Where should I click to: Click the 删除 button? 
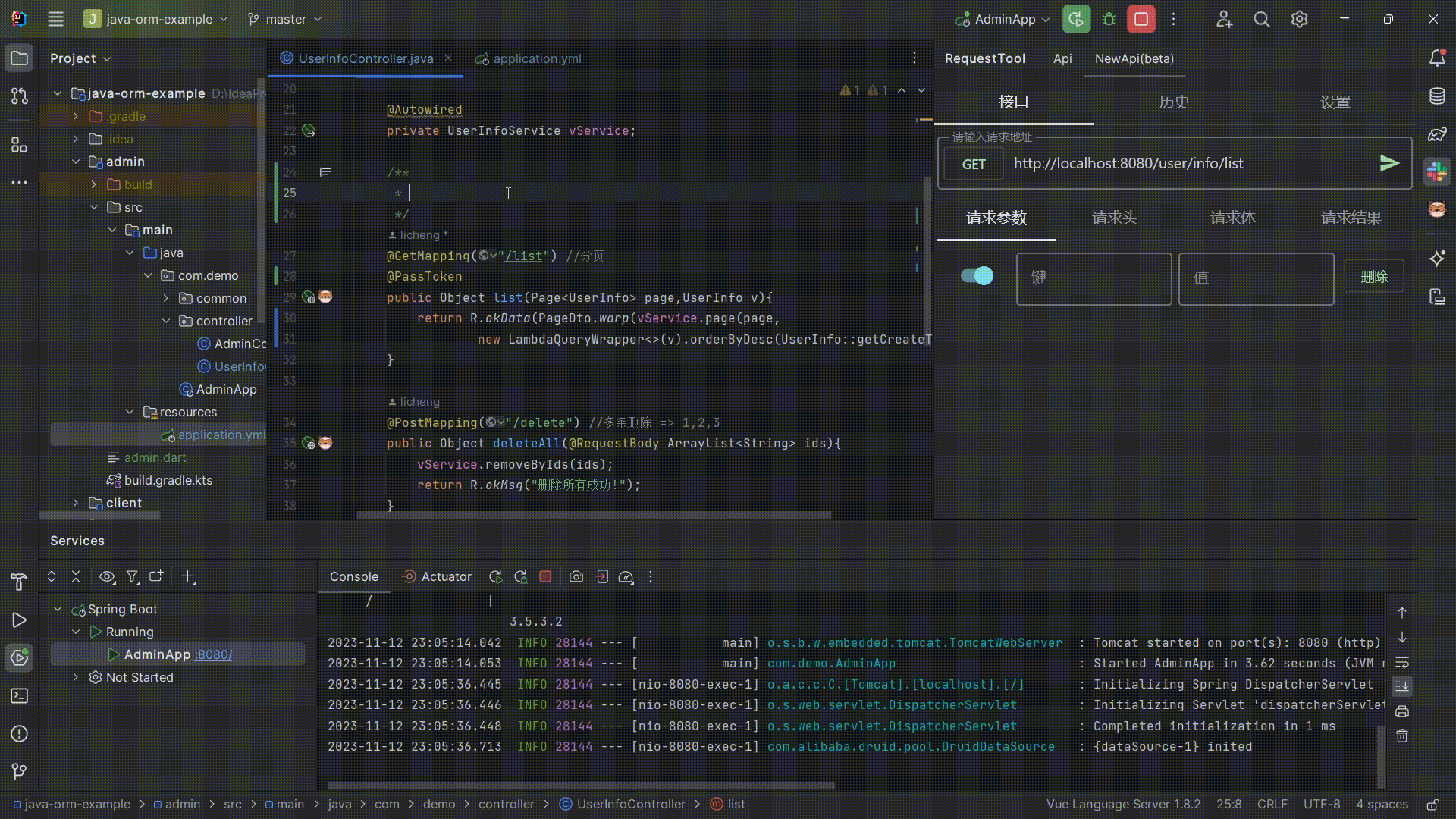click(x=1373, y=277)
